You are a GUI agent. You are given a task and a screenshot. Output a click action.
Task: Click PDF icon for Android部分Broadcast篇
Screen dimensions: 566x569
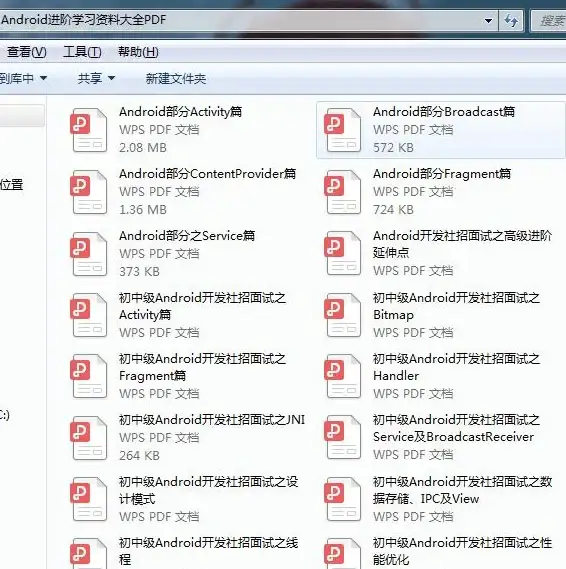coord(343,131)
